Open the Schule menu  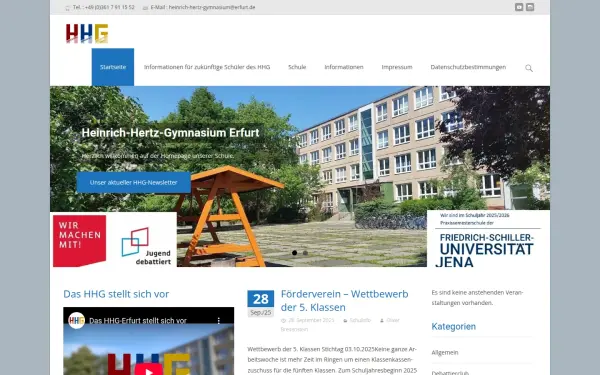(297, 67)
